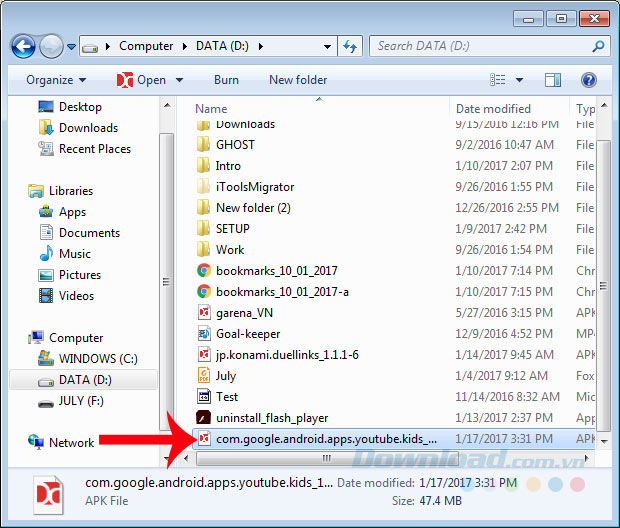
Task: Select the New folder (2) icon
Action: click(x=203, y=208)
